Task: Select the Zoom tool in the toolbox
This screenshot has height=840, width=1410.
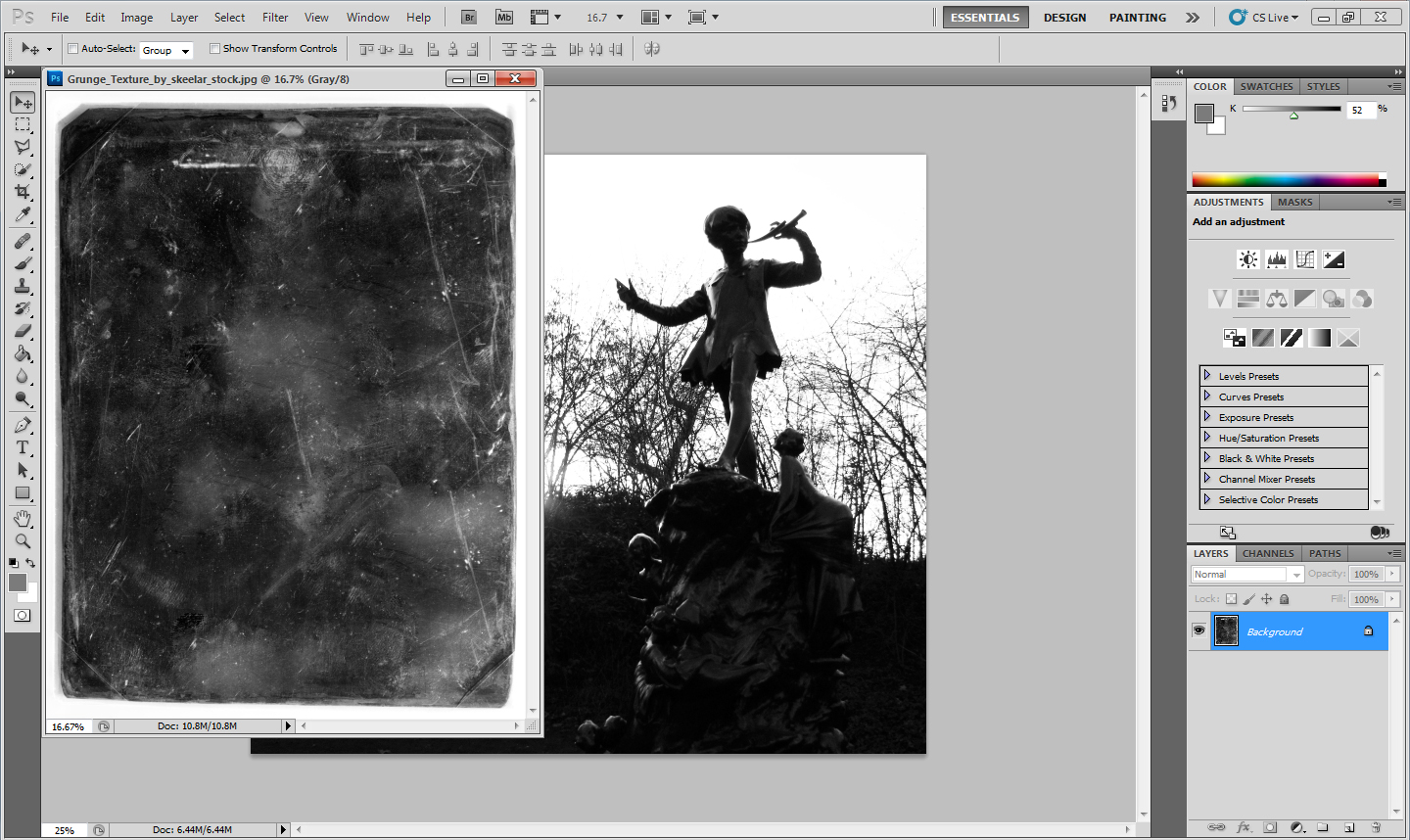Action: tap(23, 540)
